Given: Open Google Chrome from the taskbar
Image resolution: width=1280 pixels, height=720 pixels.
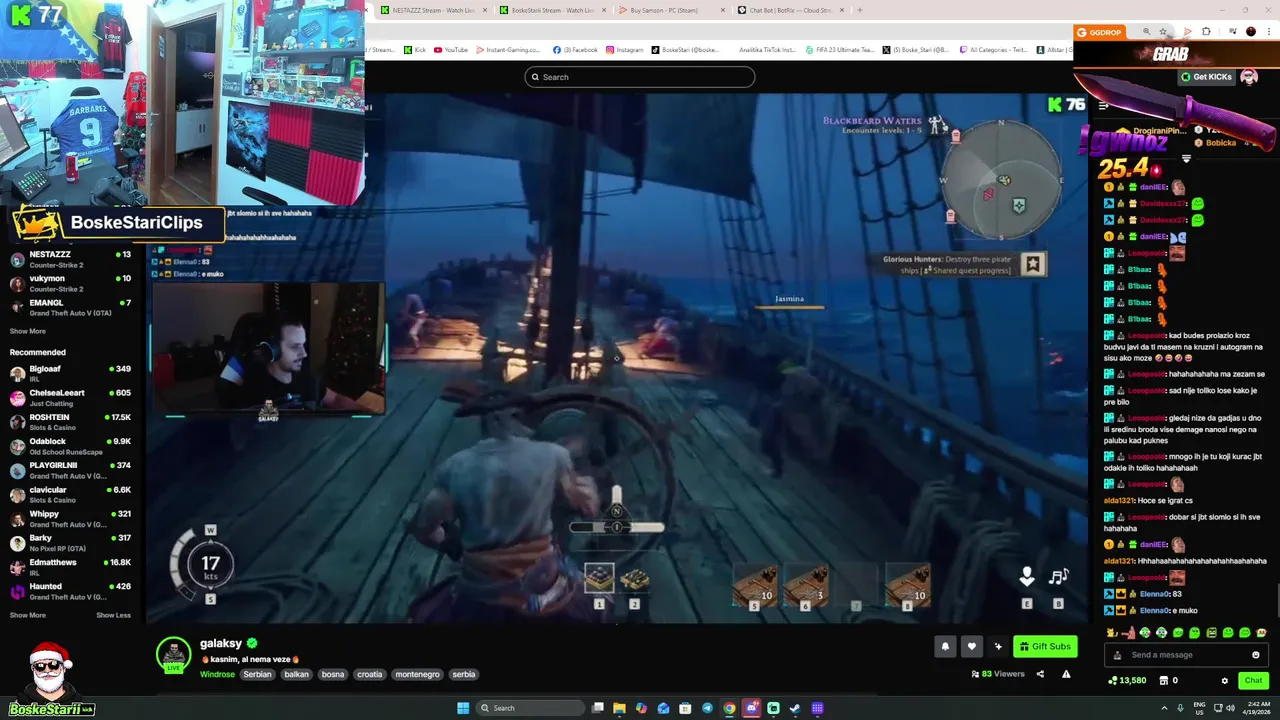Looking at the screenshot, I should click(729, 708).
